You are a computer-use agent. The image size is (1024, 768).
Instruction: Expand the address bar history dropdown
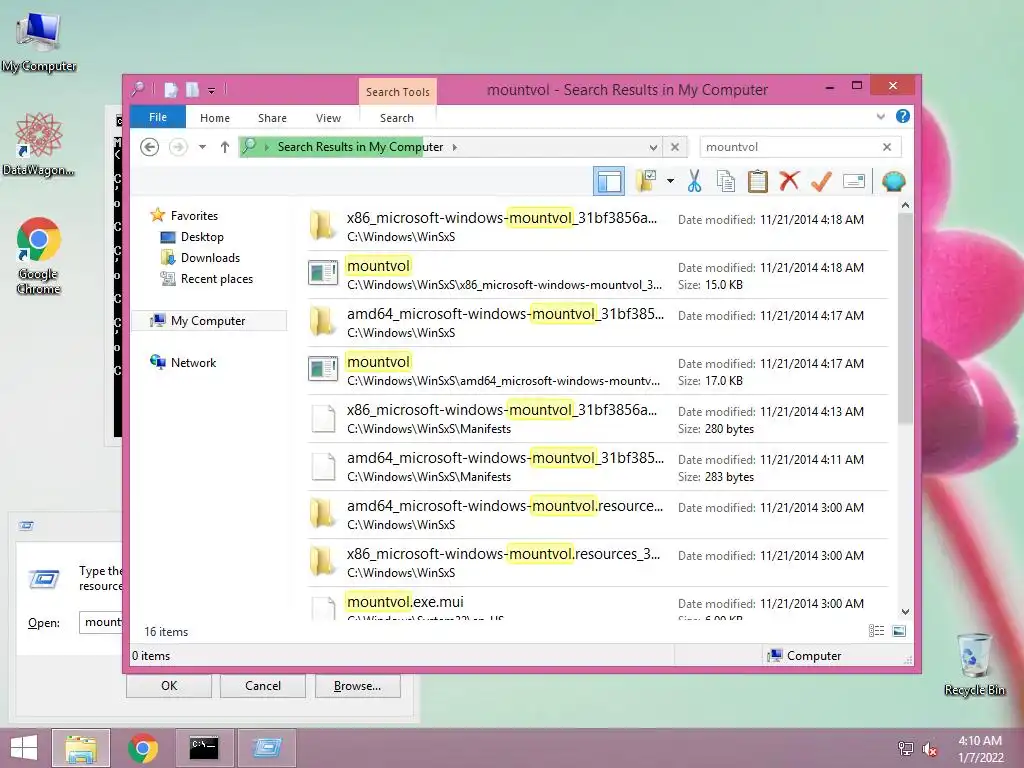(653, 147)
